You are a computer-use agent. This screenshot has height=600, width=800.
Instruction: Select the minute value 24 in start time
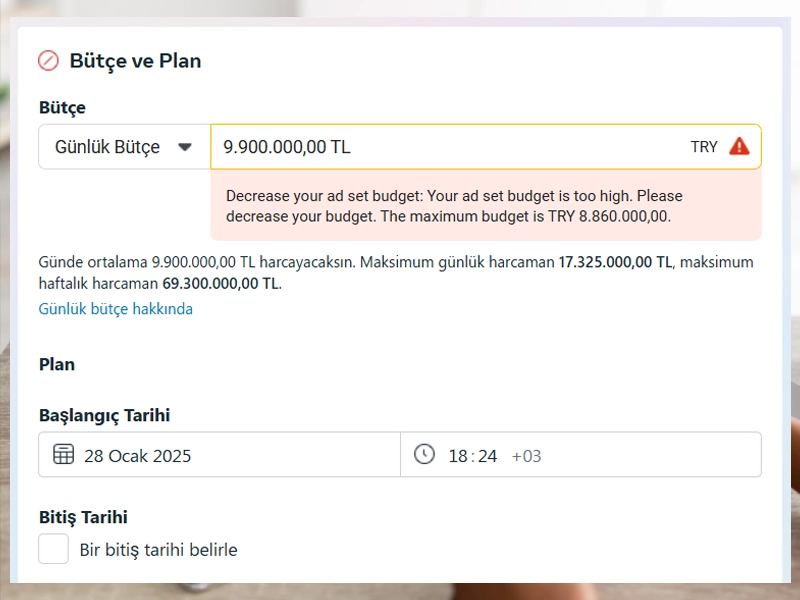click(x=487, y=456)
